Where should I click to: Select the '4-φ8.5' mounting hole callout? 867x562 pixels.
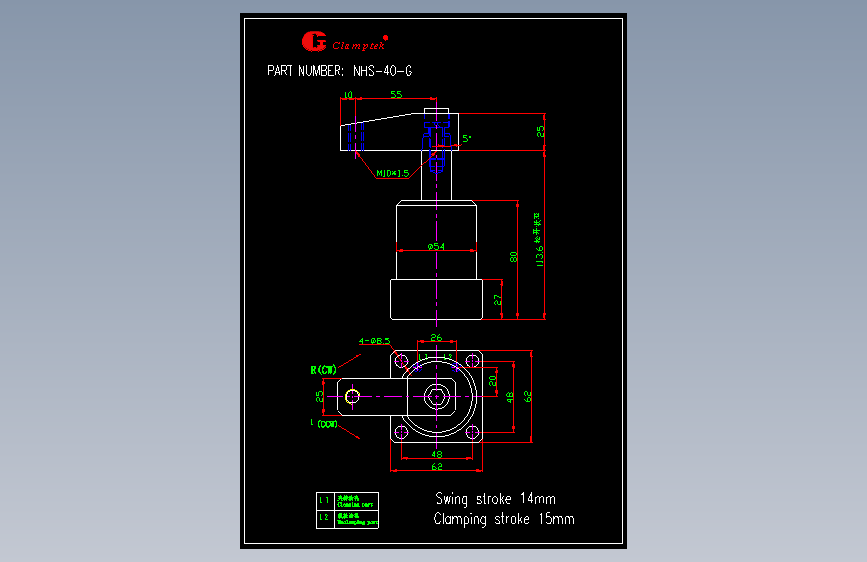tap(374, 341)
